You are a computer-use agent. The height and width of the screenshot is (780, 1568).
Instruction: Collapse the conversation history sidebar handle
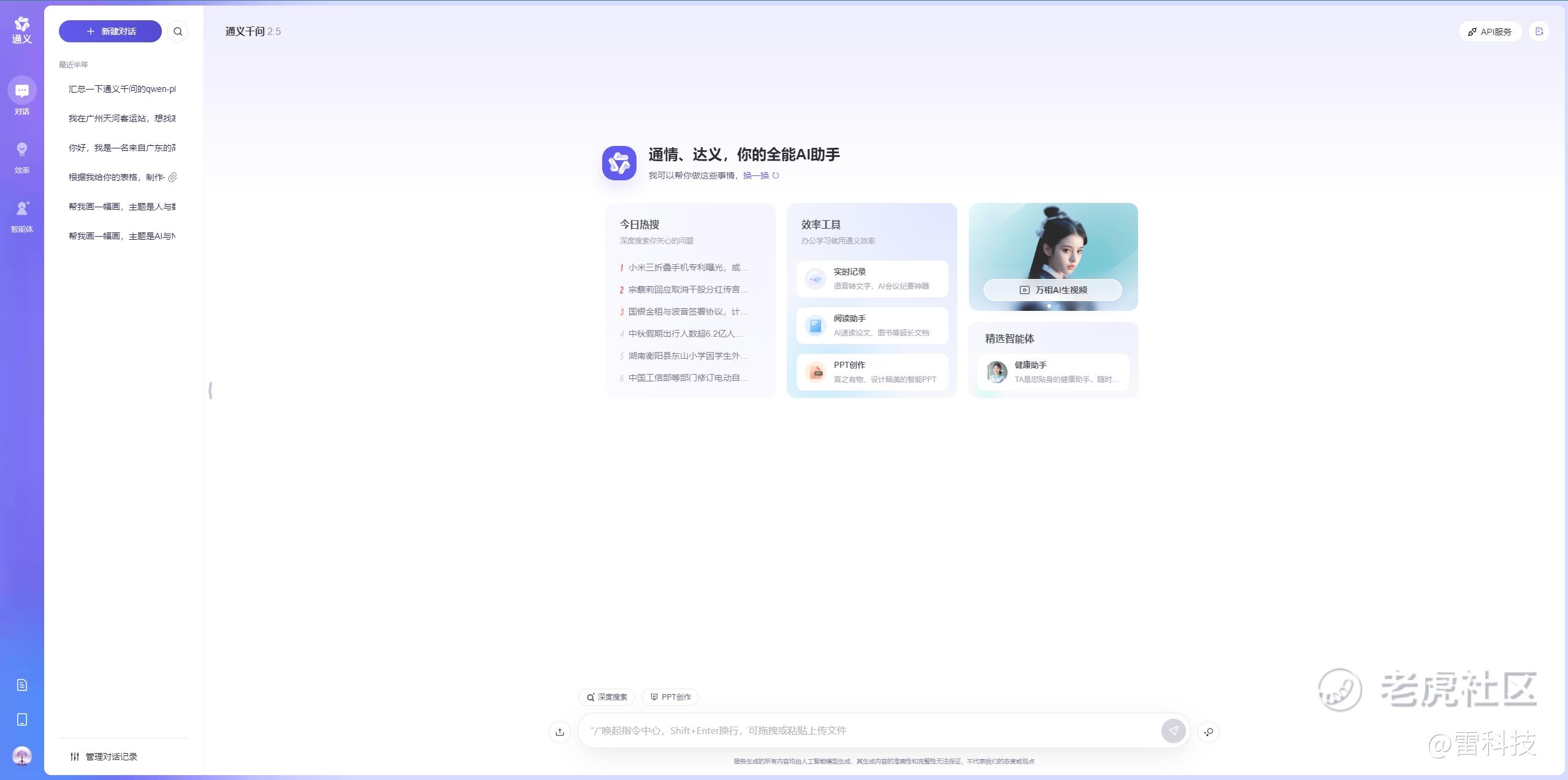pos(210,391)
